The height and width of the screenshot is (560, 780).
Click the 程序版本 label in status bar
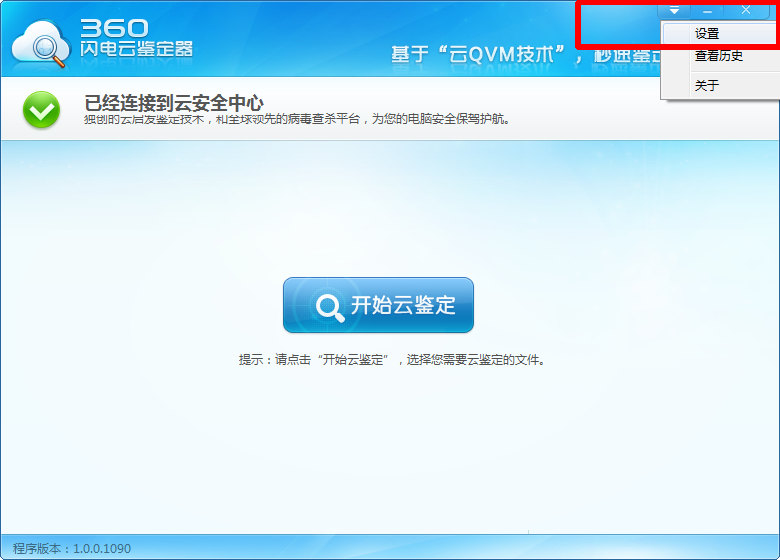(x=37, y=549)
